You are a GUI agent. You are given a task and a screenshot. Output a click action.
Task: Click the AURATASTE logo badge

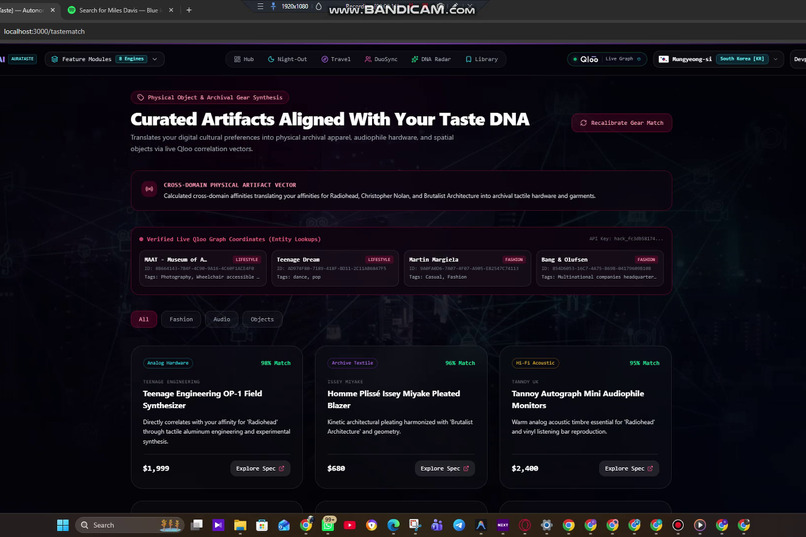[22, 59]
